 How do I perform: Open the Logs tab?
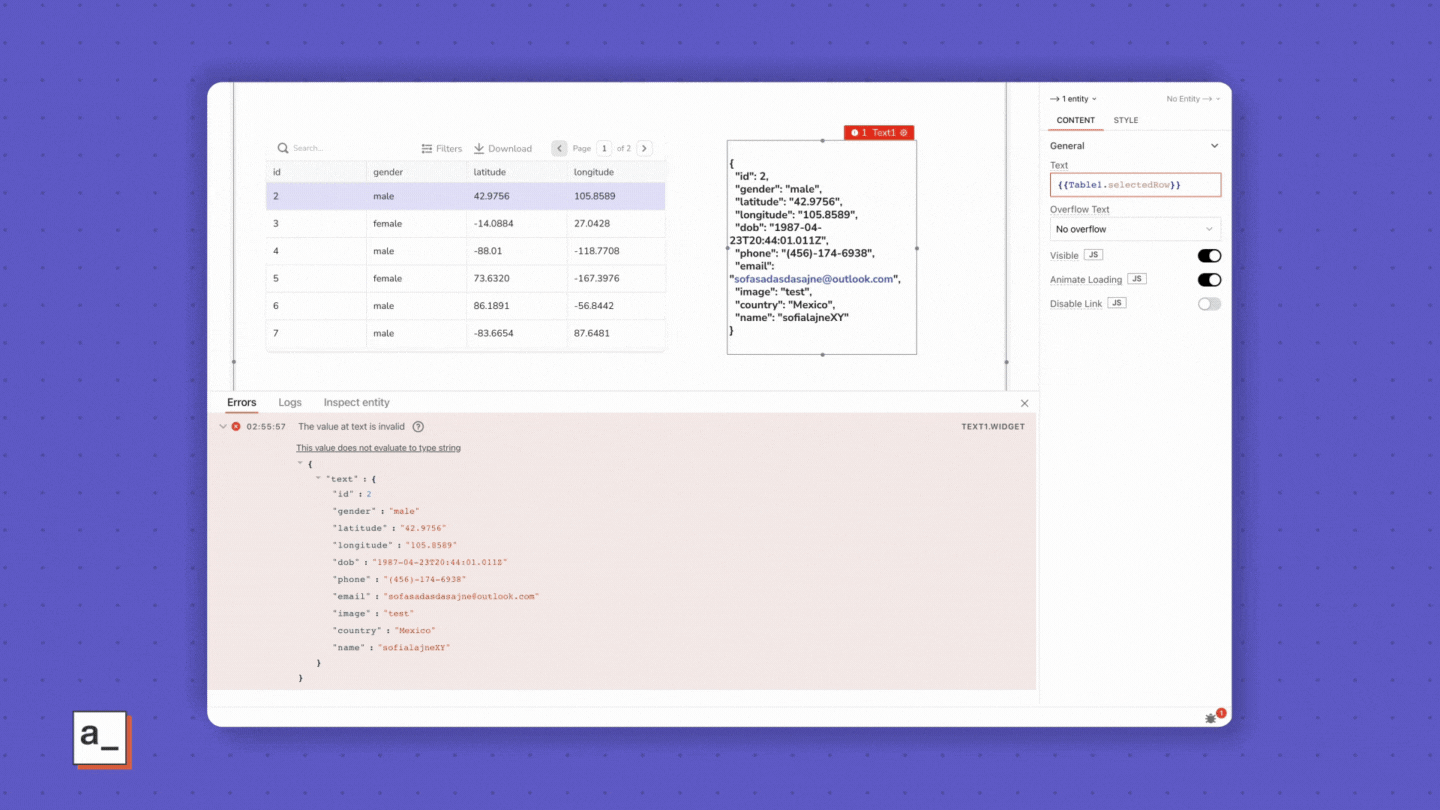pos(290,402)
